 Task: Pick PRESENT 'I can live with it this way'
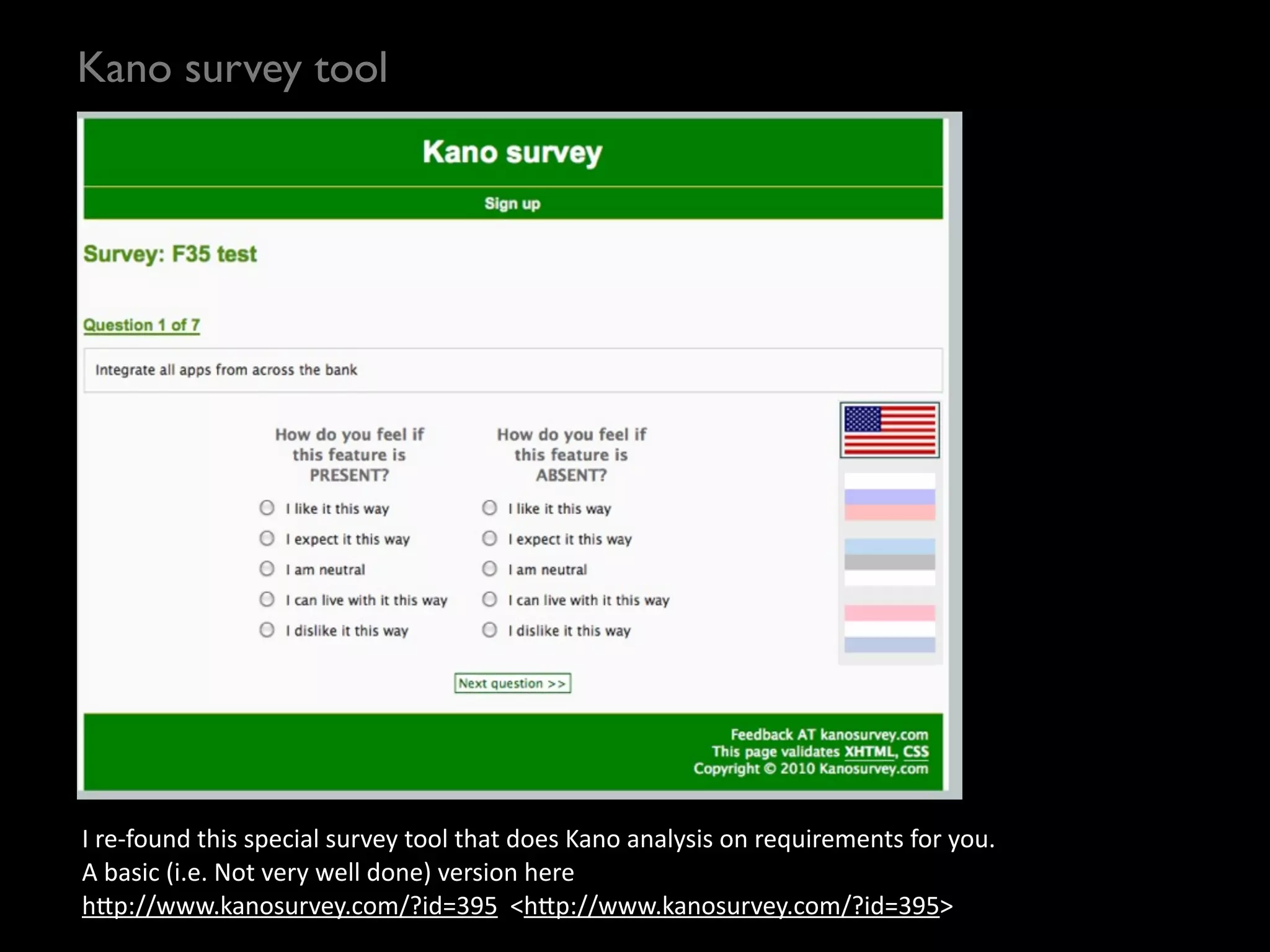267,599
